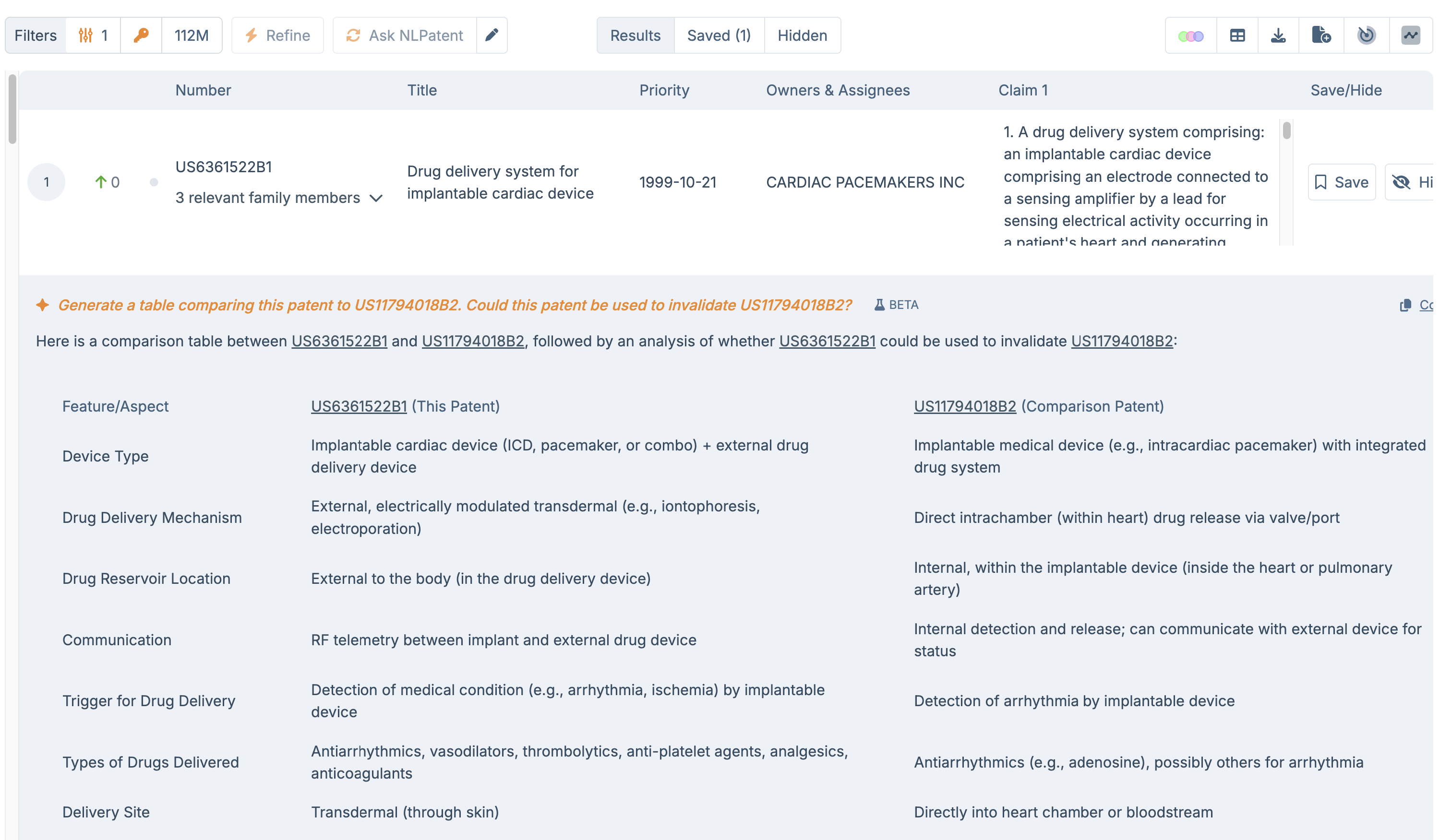Click the copy response icon
This screenshot has width=1440, height=840.
[1405, 306]
